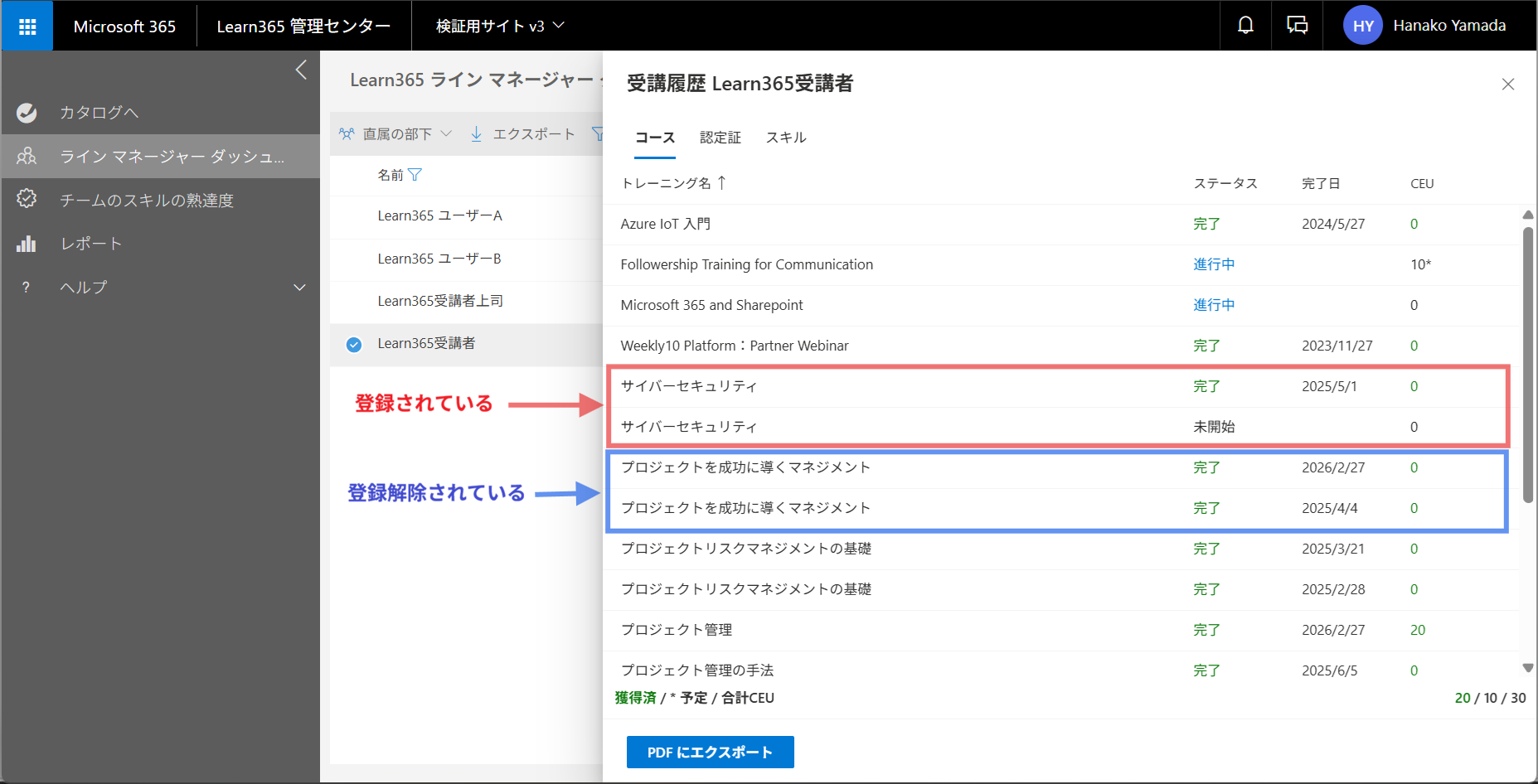Click the 完了日 column header
This screenshot has width=1538, height=784.
pyautogui.click(x=1321, y=184)
